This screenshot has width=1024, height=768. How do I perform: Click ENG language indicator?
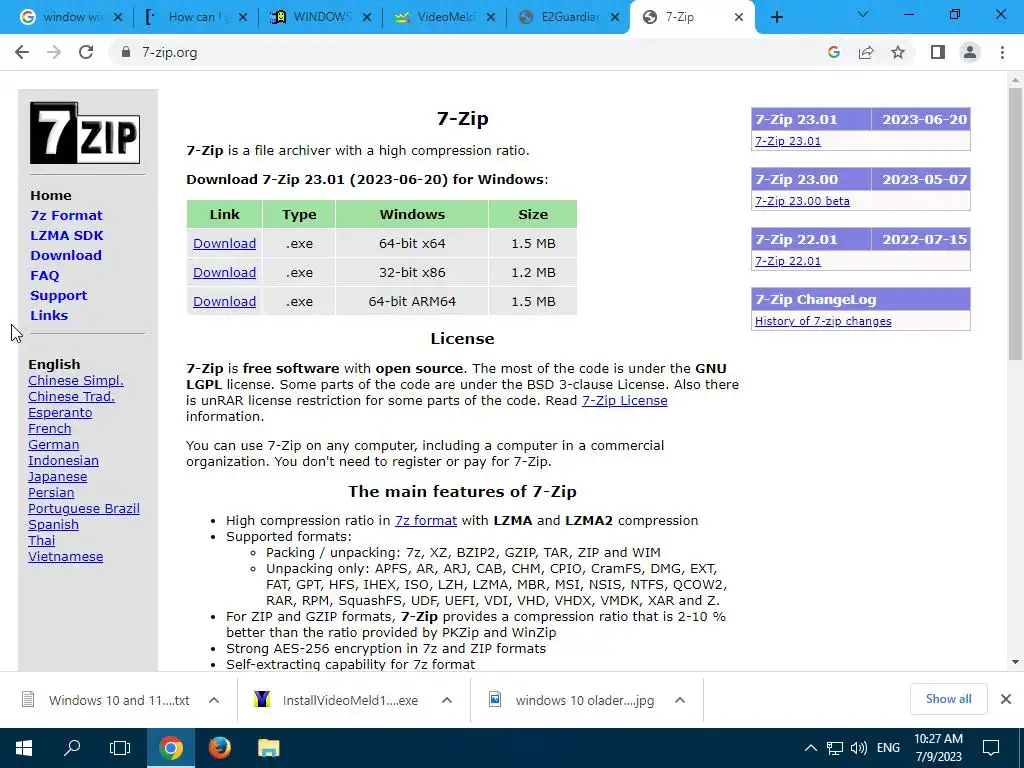(888, 748)
